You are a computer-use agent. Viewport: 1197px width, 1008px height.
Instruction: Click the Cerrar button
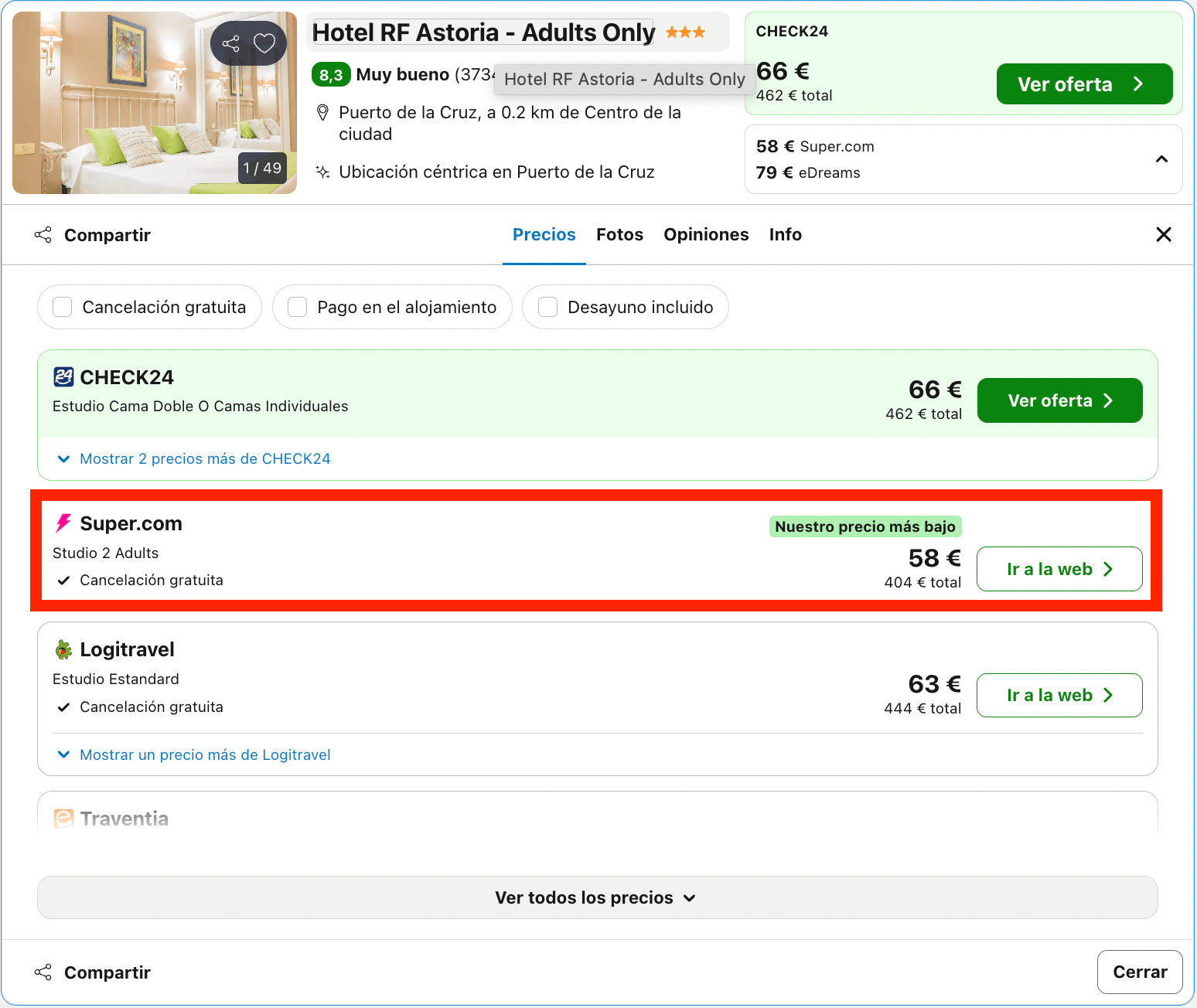(1140, 972)
